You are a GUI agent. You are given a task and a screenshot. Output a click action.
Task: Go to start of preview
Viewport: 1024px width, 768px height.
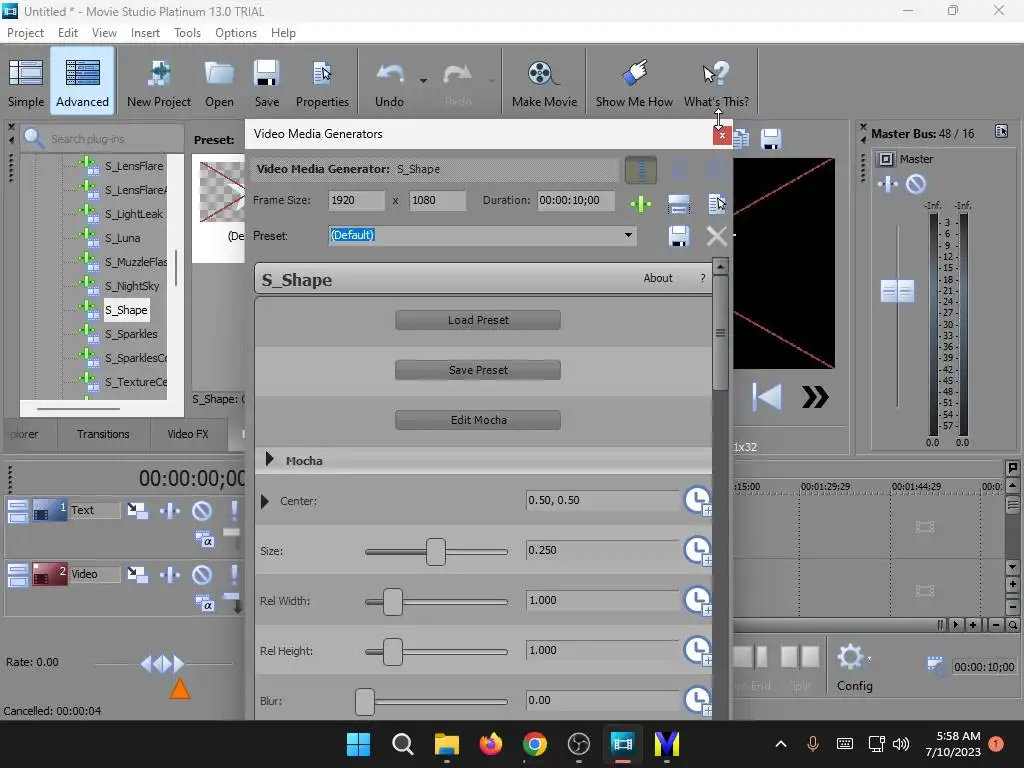(766, 397)
